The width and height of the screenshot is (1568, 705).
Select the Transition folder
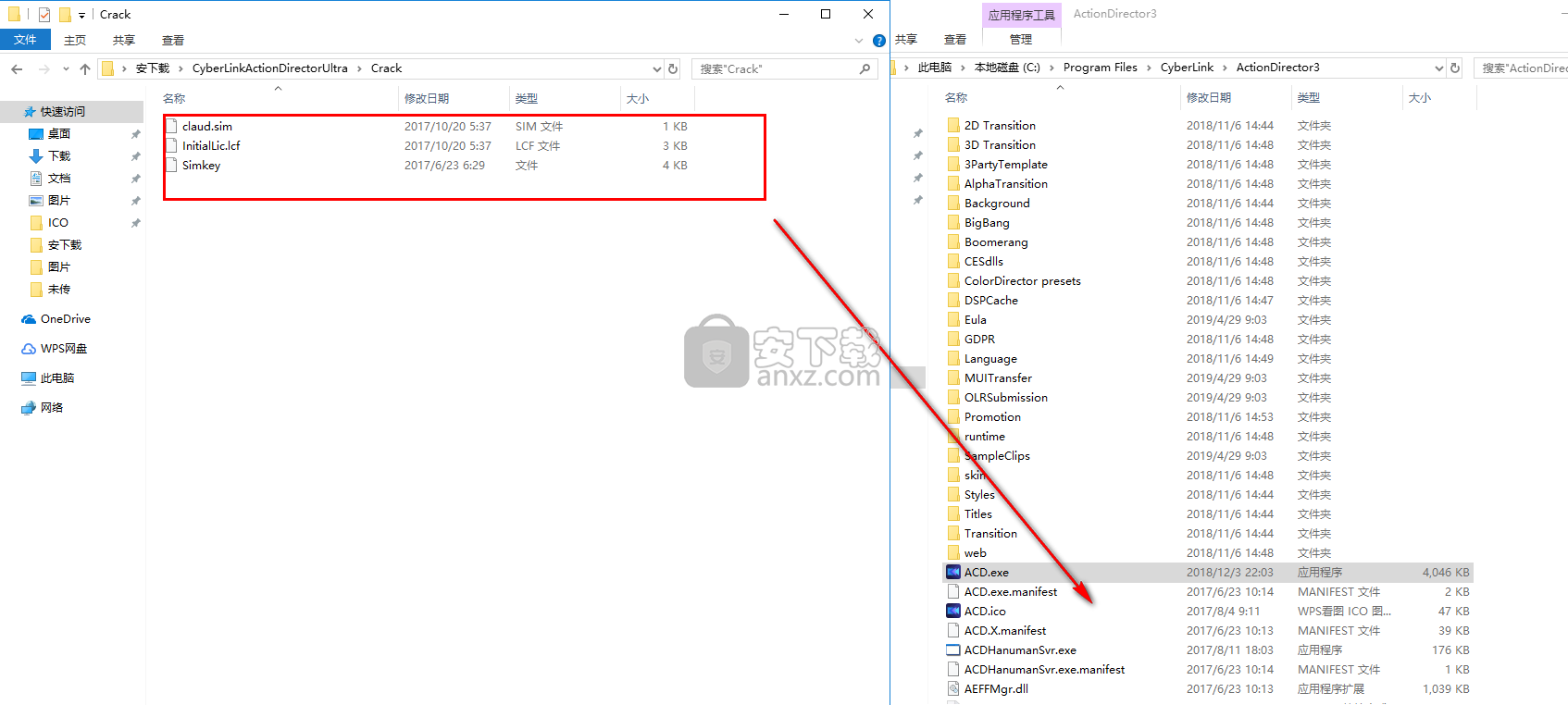coord(990,534)
